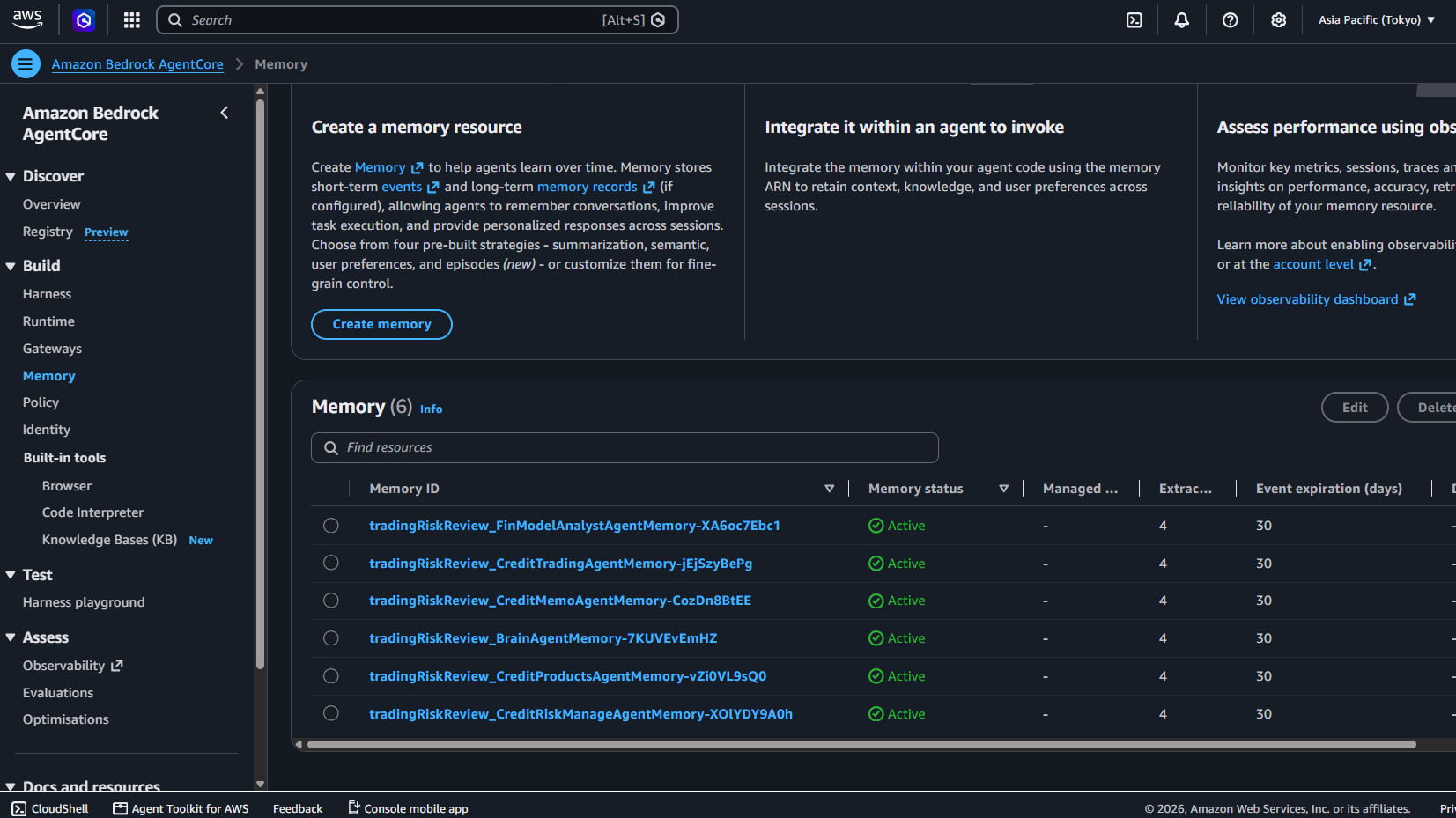Open Registry in the sidebar
The width and height of the screenshot is (1456, 818).
coord(48,232)
